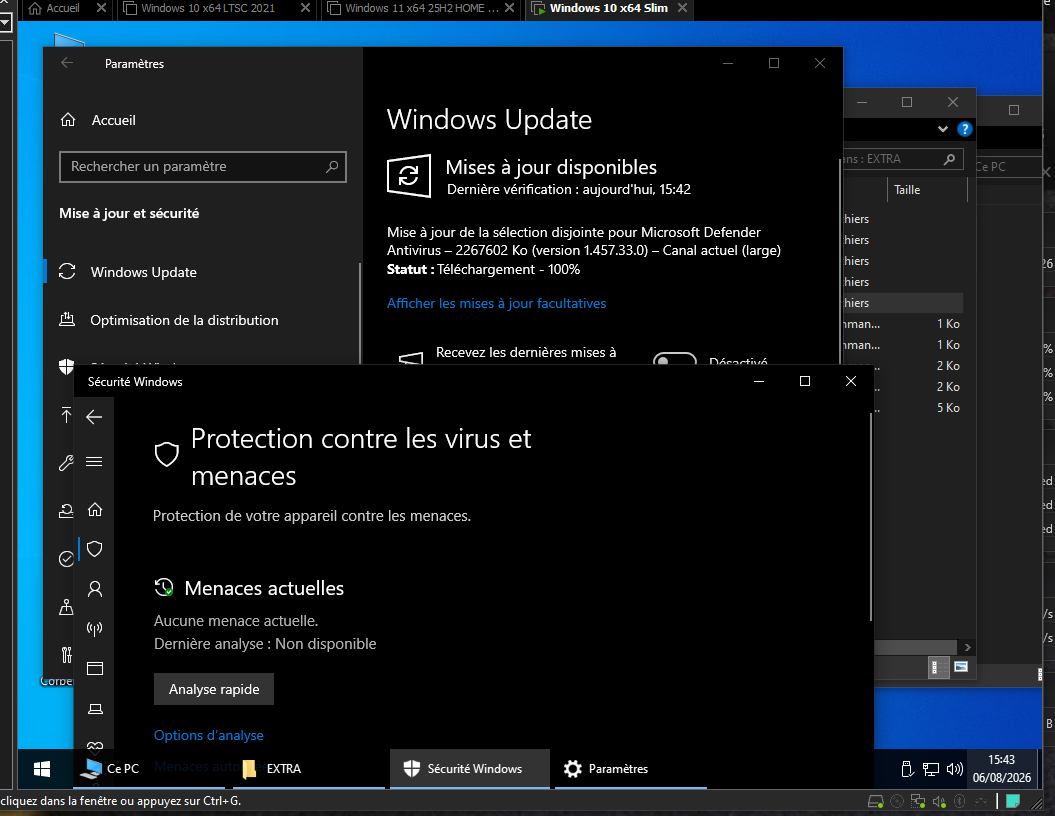Toggle the Recevez les dernières mises à jour switch
Image resolution: width=1055 pixels, height=816 pixels.
[x=674, y=359]
